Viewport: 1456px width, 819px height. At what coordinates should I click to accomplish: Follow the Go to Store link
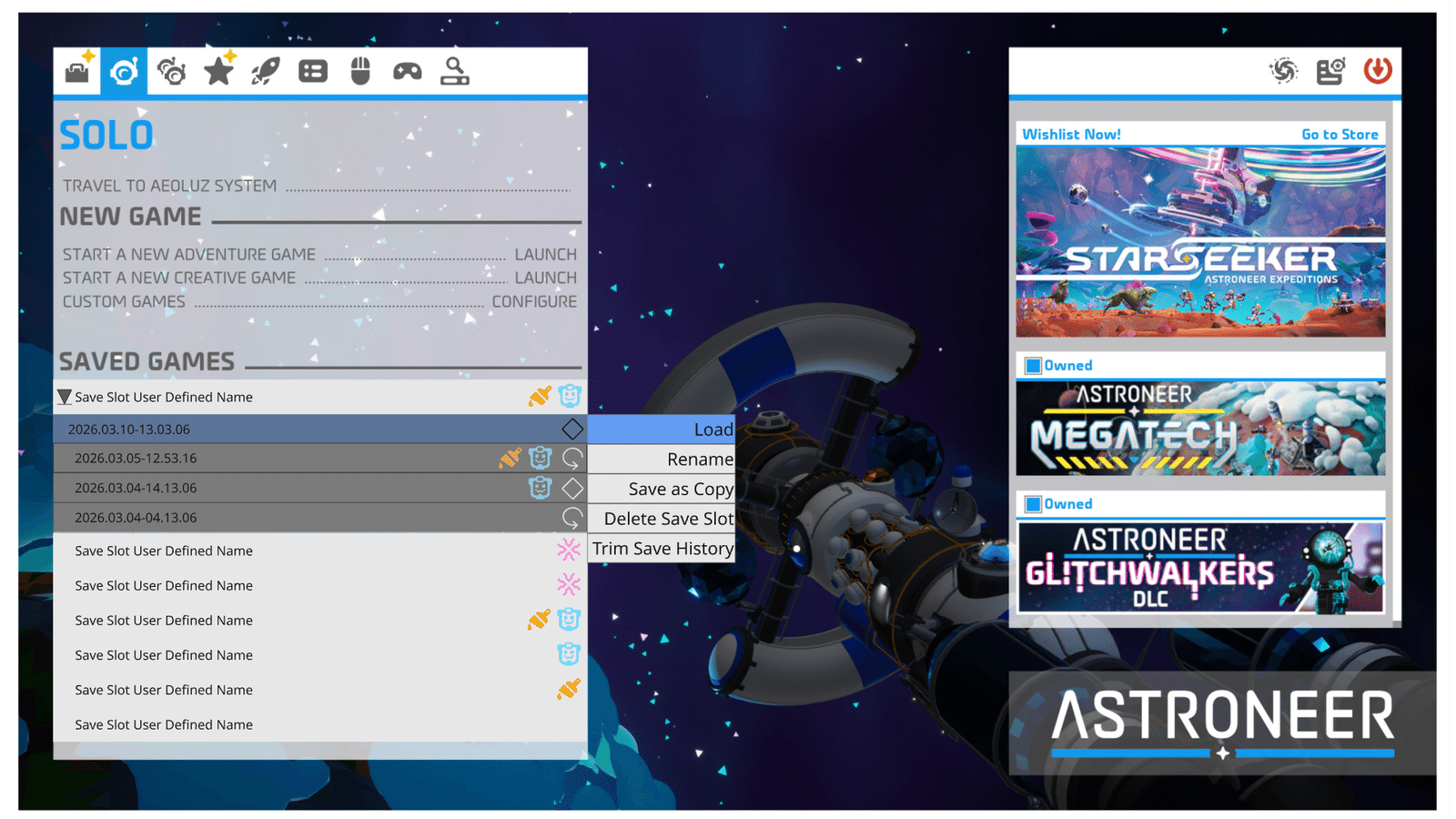pyautogui.click(x=1340, y=134)
